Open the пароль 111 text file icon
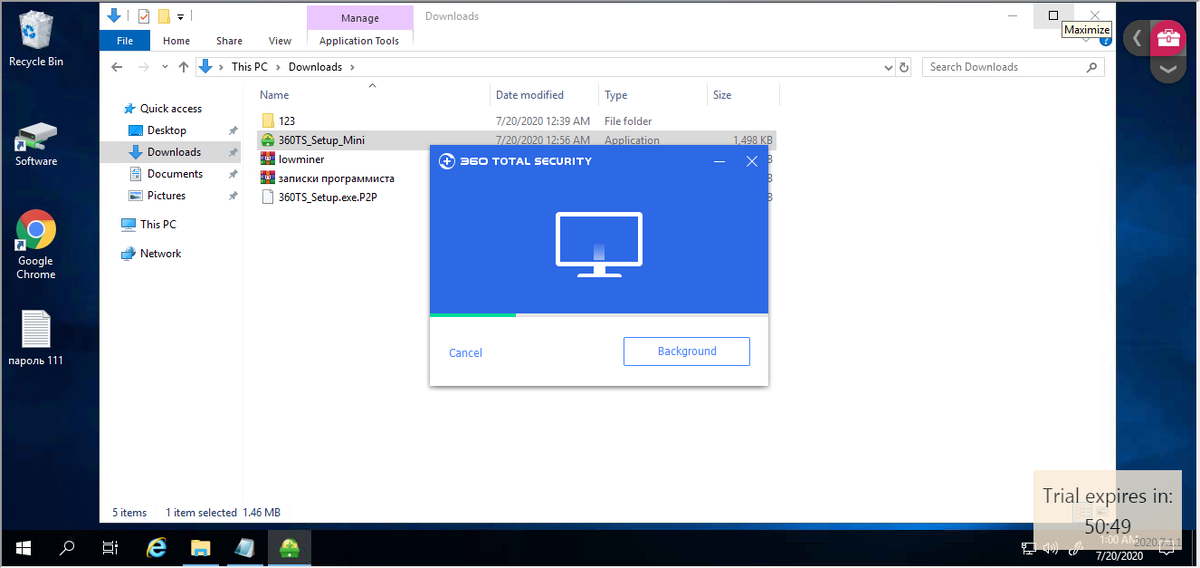The width and height of the screenshot is (1200, 568). (36, 338)
